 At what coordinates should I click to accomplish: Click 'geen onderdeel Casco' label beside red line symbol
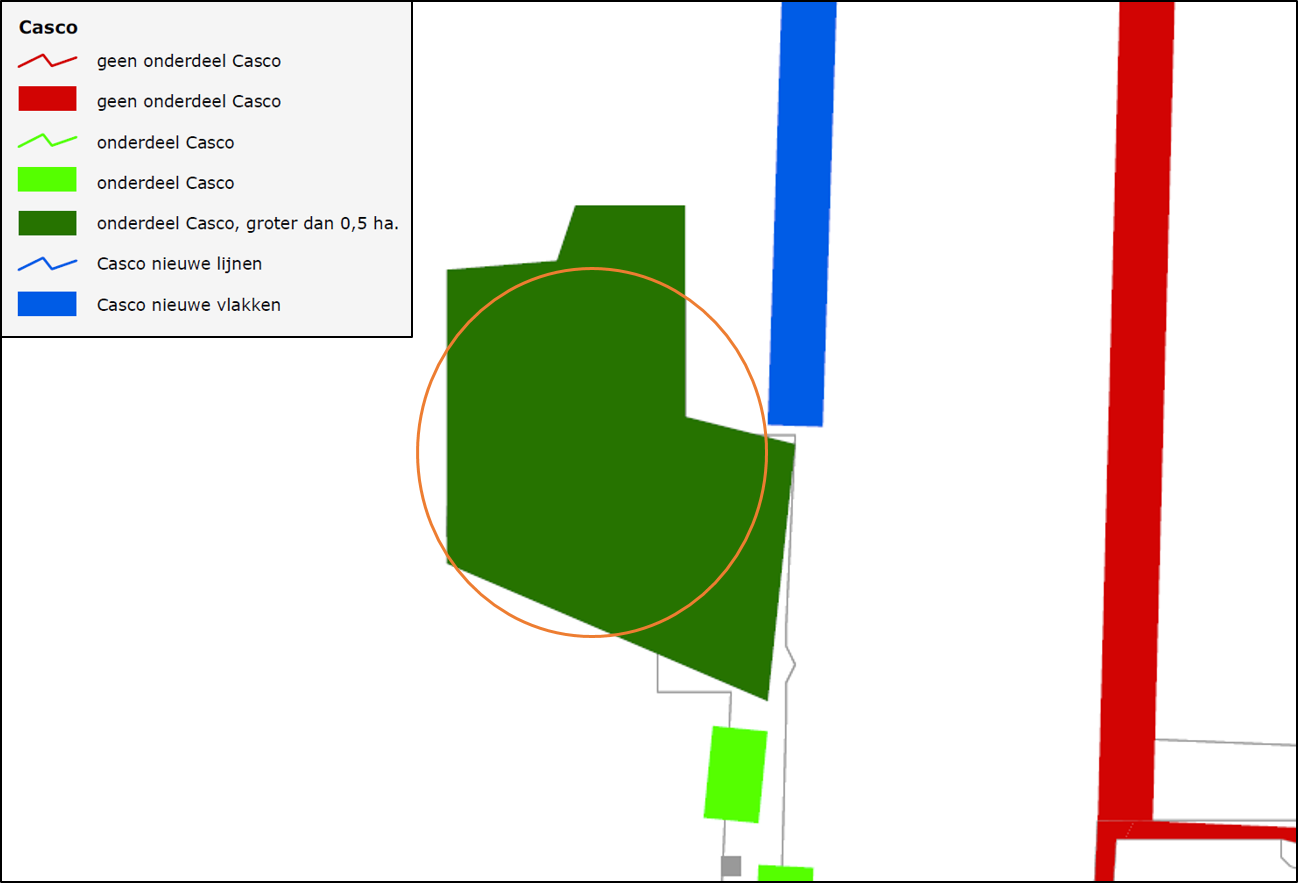pos(189,61)
